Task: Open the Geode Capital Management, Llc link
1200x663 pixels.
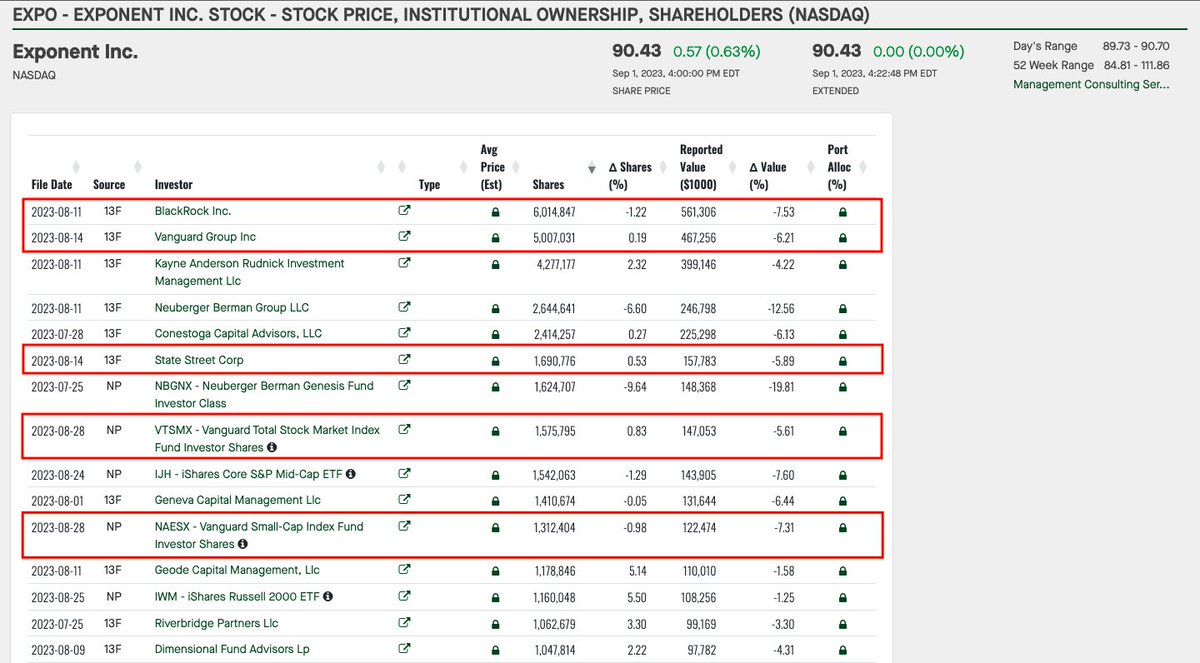Action: click(237, 571)
